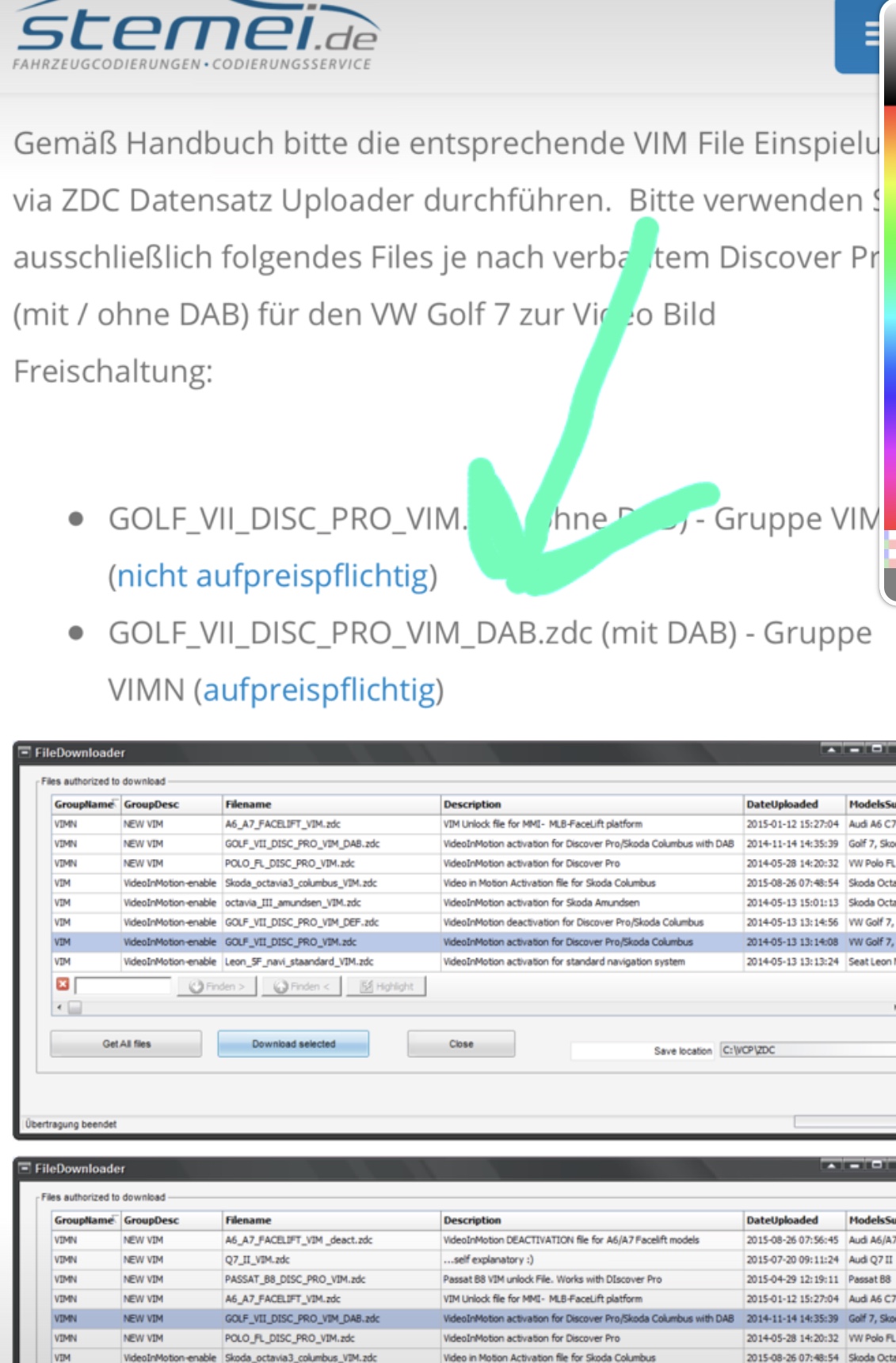Click the horizontal scrollbar thumb under the table
Image resolution: width=896 pixels, height=1363 pixels.
coord(74,1007)
